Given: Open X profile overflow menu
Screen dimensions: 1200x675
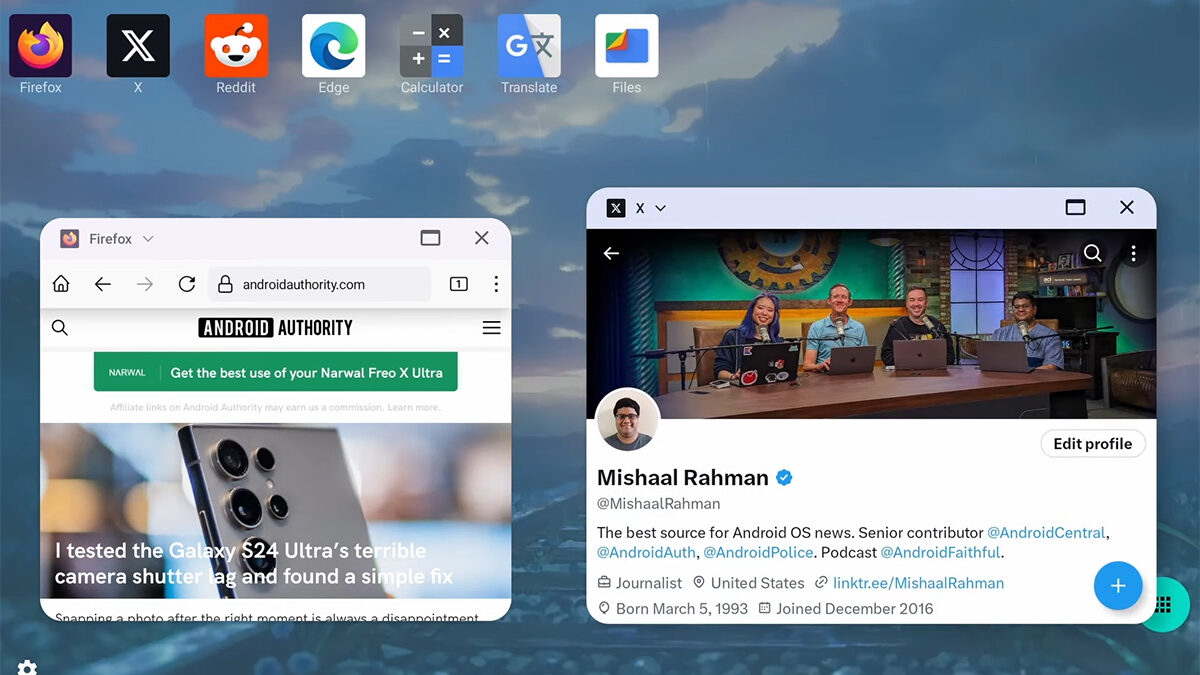Looking at the screenshot, I should [x=1133, y=254].
